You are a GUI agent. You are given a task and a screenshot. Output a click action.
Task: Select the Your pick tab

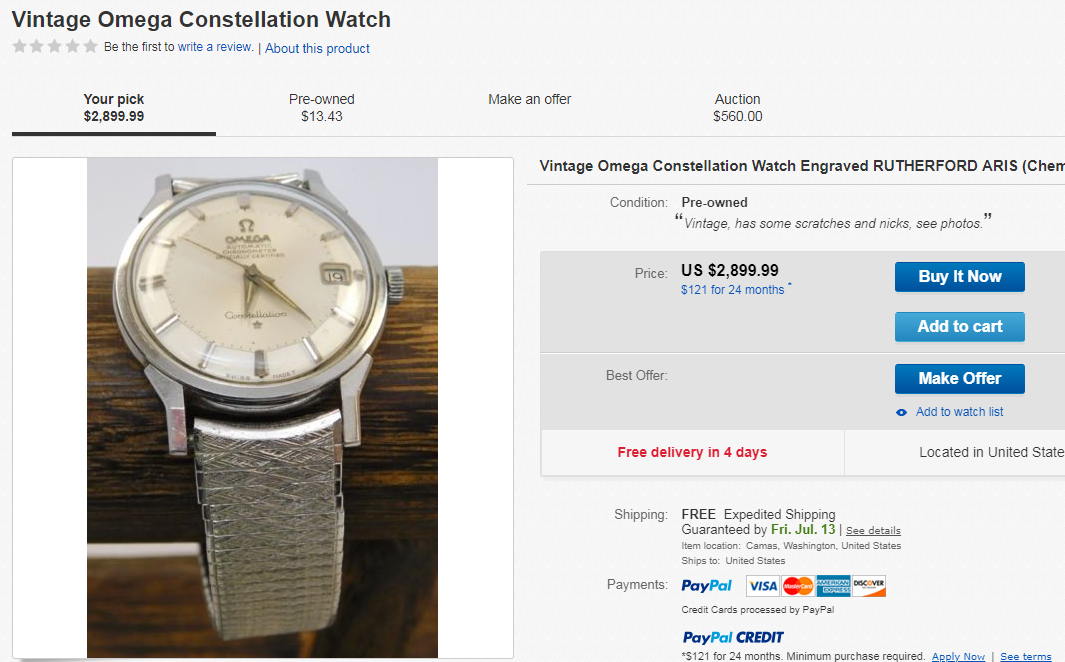pyautogui.click(x=114, y=107)
